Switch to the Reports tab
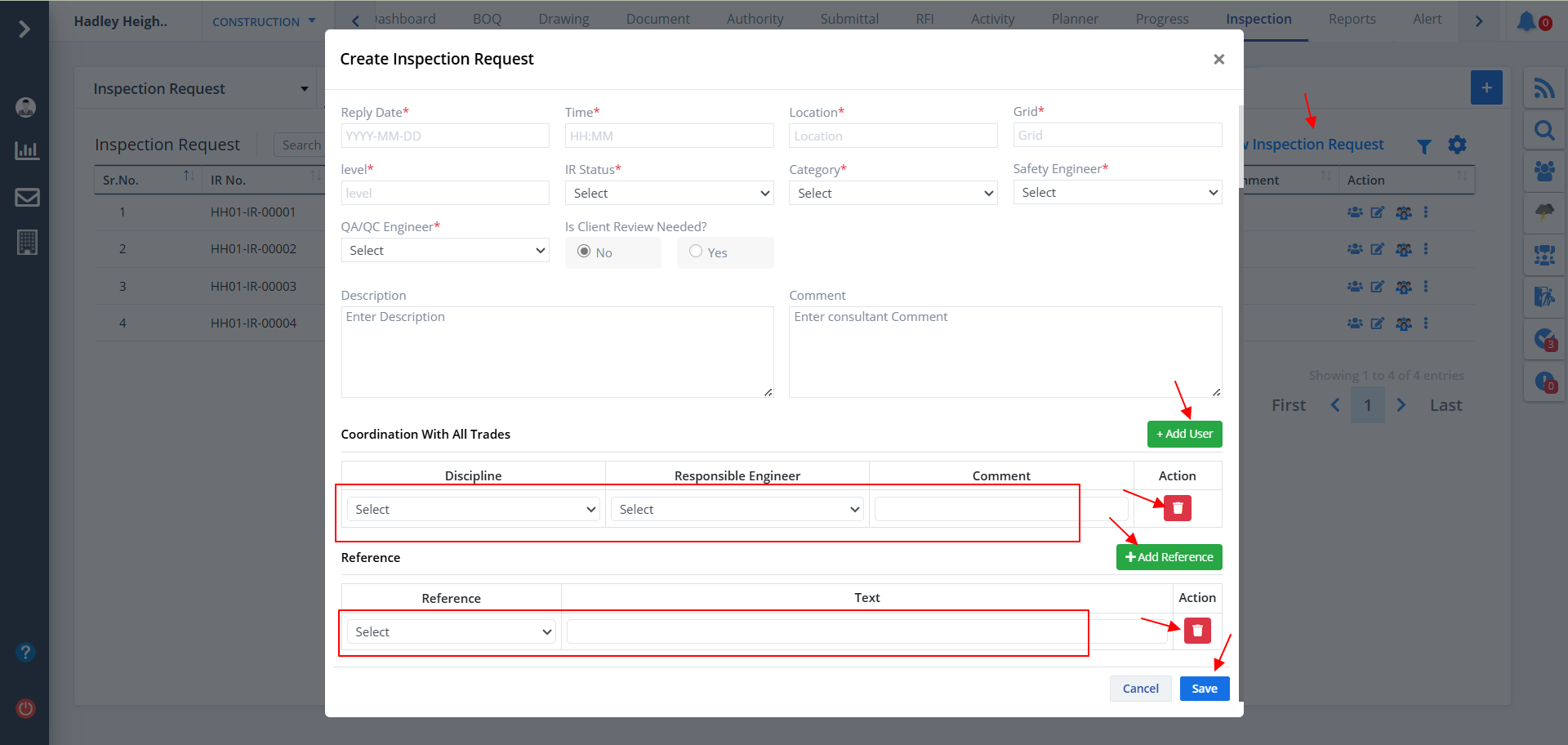Viewport: 1568px width, 745px height. coord(1352,20)
